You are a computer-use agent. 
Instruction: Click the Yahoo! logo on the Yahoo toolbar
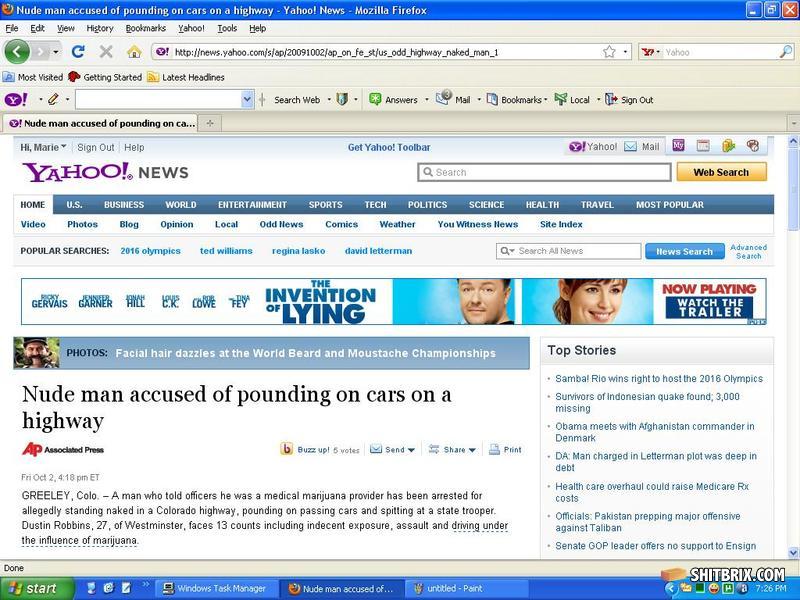pos(16,99)
